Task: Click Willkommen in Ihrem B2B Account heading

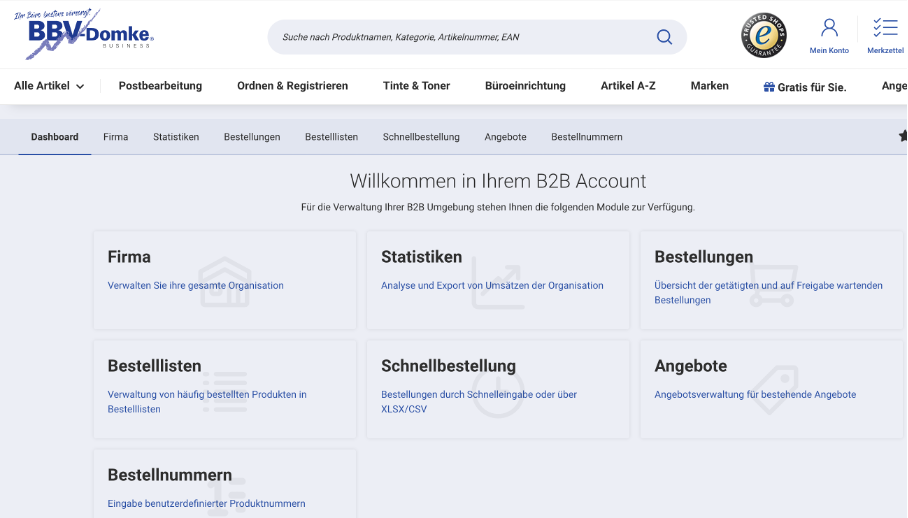Action: pos(498,181)
